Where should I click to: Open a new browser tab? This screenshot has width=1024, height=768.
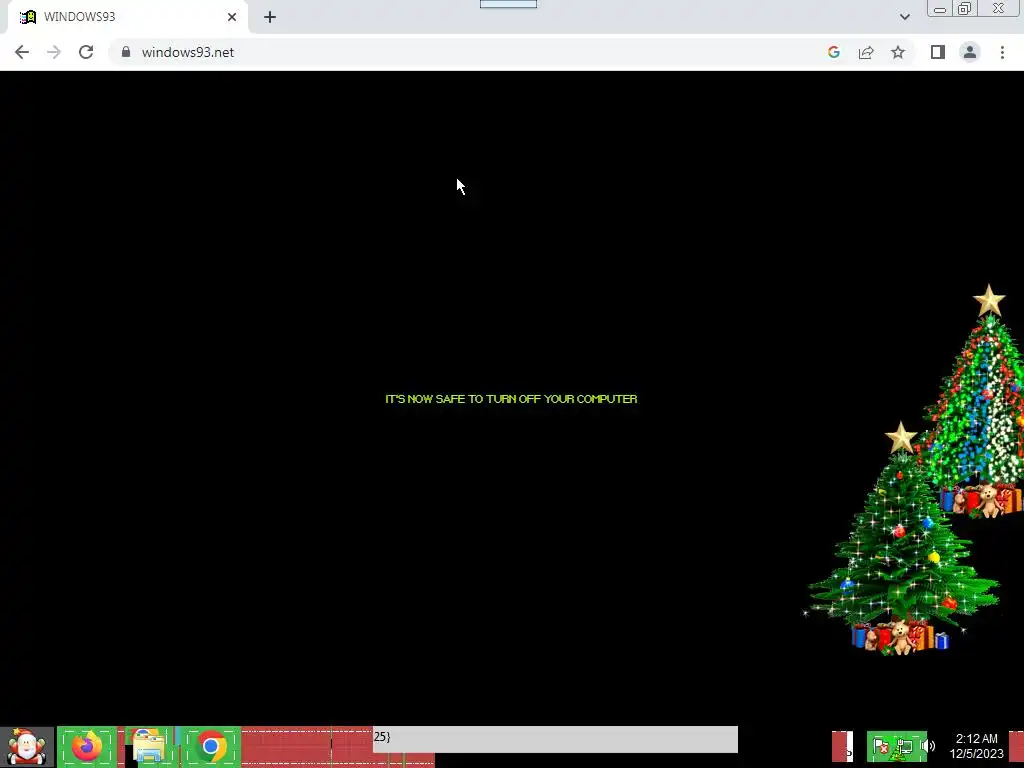pos(270,17)
